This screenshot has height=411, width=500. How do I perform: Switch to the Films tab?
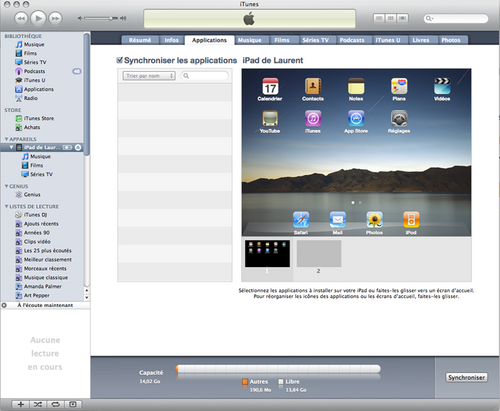tap(282, 40)
